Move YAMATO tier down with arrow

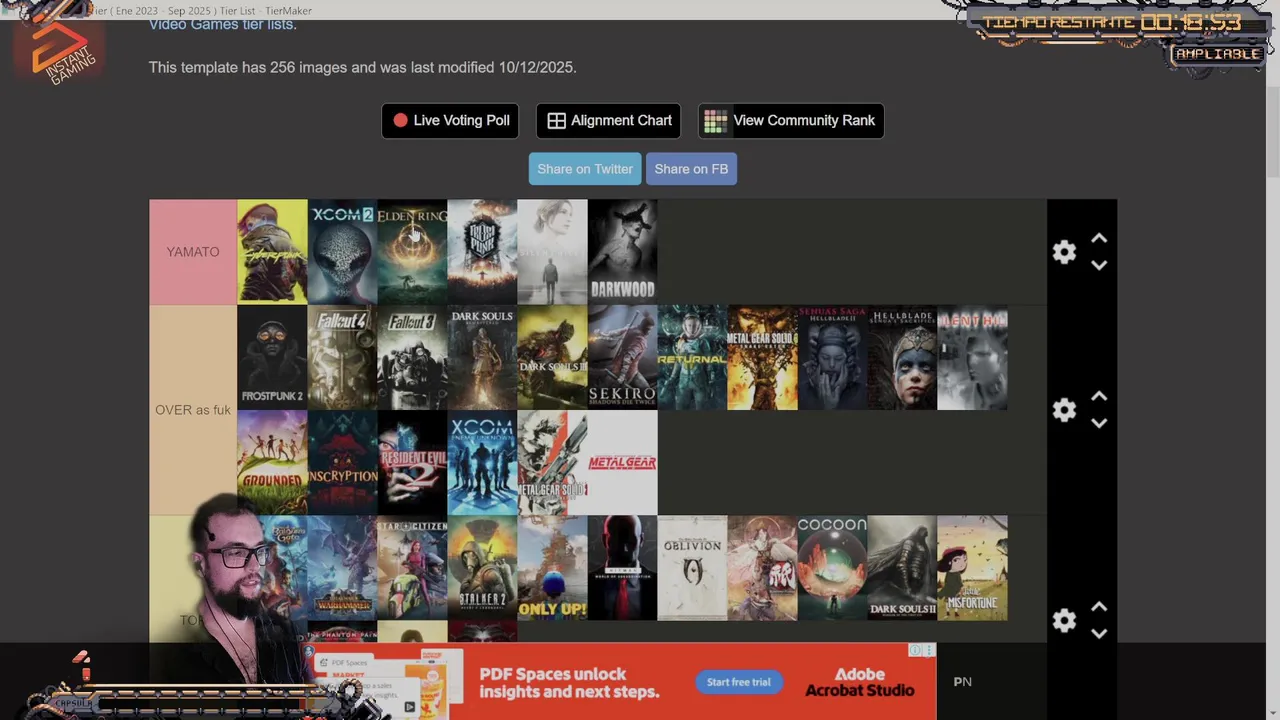(x=1099, y=265)
